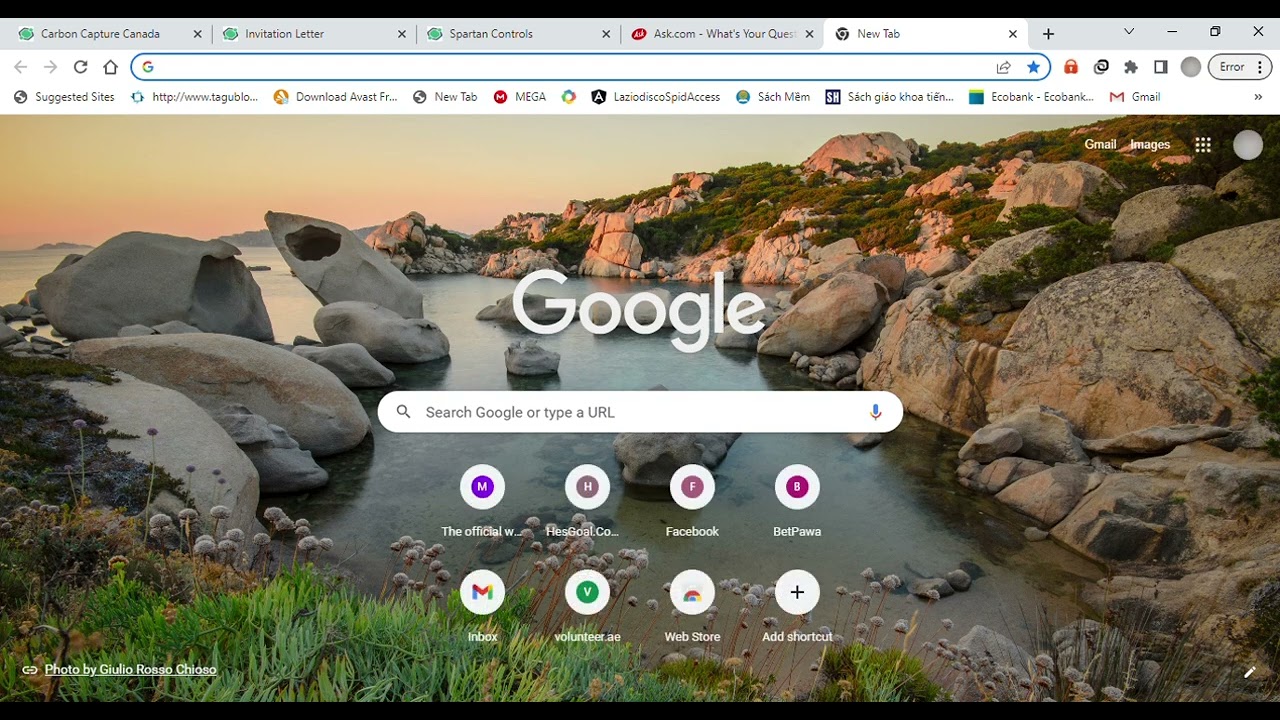Image resolution: width=1280 pixels, height=720 pixels.
Task: Open the Chrome three-dot menu
Action: pyautogui.click(x=1259, y=67)
